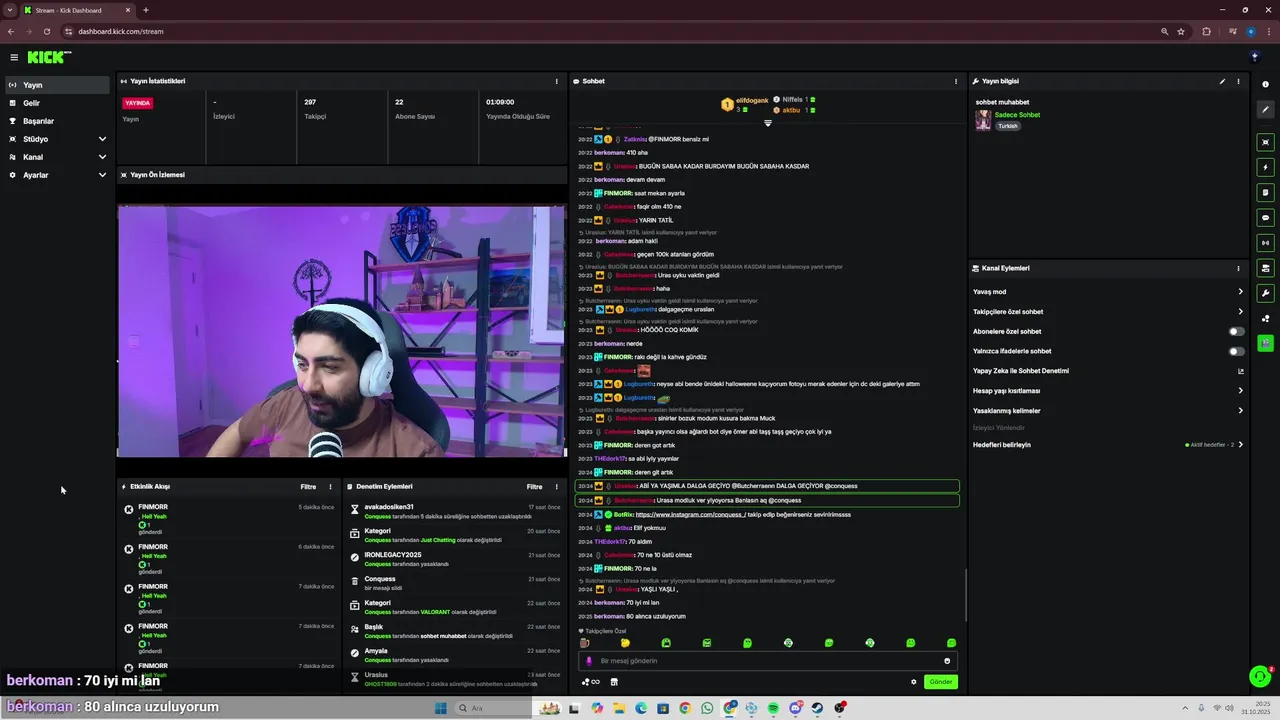Toggle the note widget in right rail

point(1265,192)
